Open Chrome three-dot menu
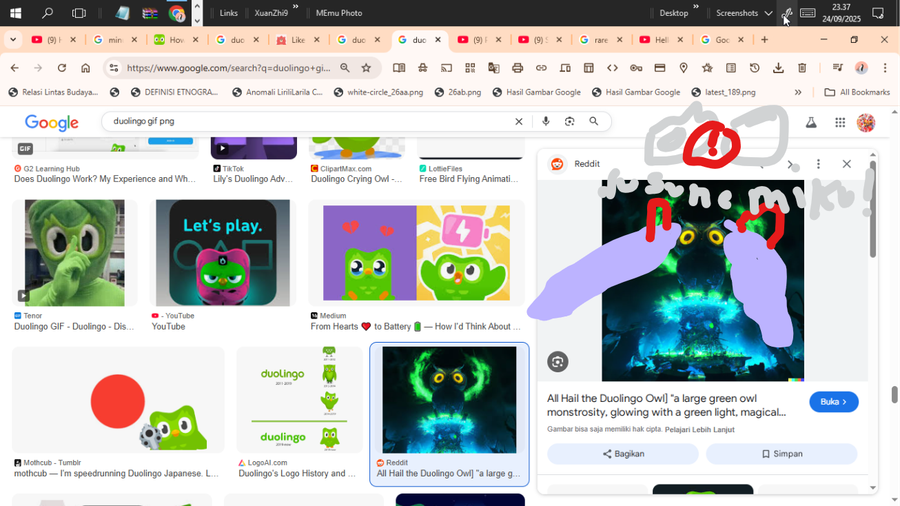This screenshot has height=506, width=900. pos(885,68)
